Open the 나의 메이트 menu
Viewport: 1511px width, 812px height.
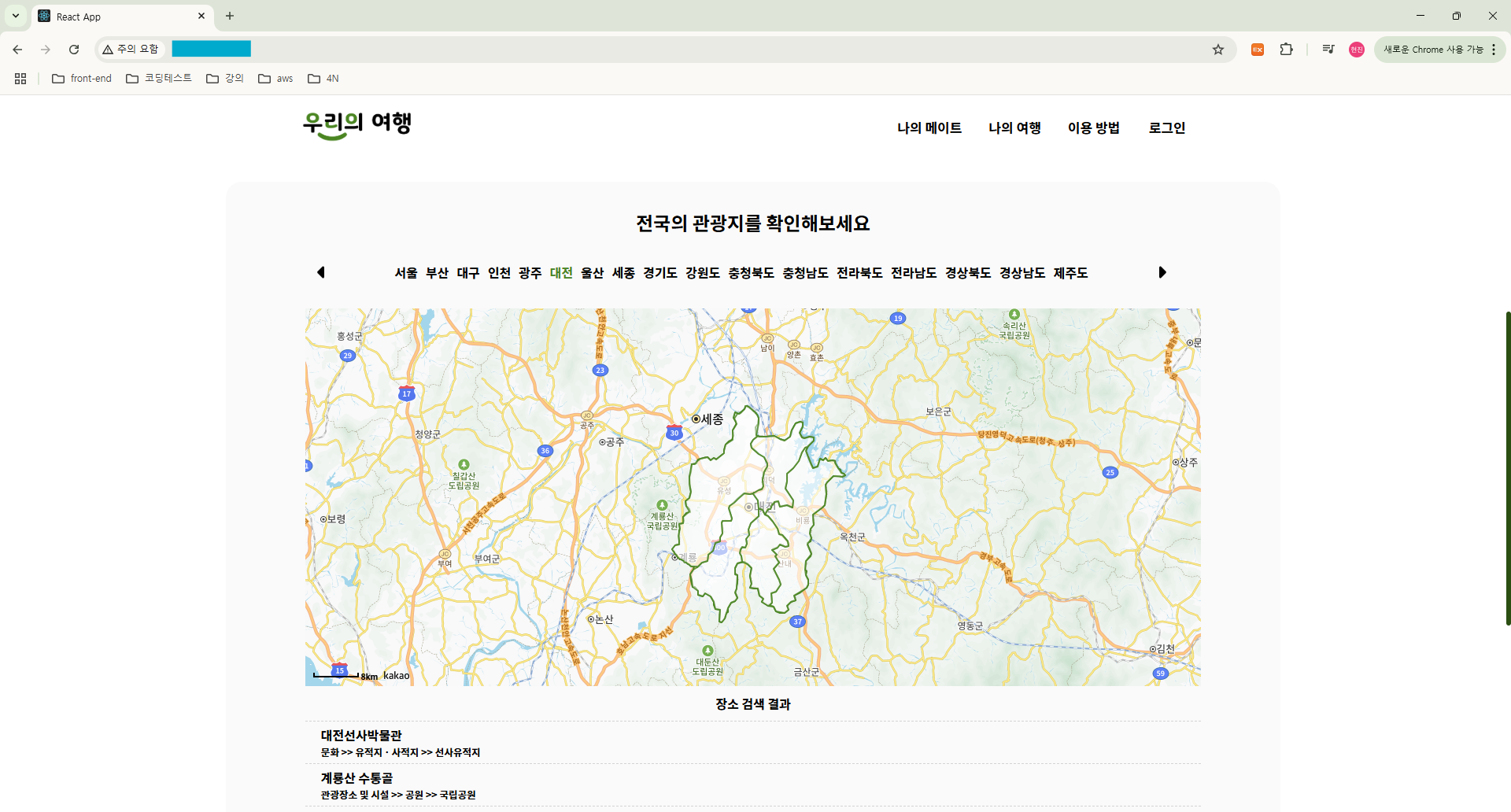(929, 127)
